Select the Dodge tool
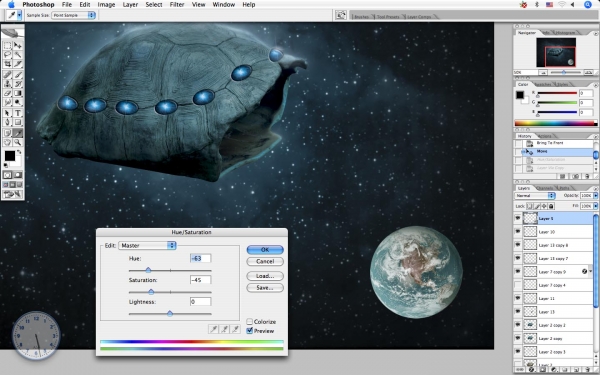The width and height of the screenshot is (600, 375). pos(18,103)
